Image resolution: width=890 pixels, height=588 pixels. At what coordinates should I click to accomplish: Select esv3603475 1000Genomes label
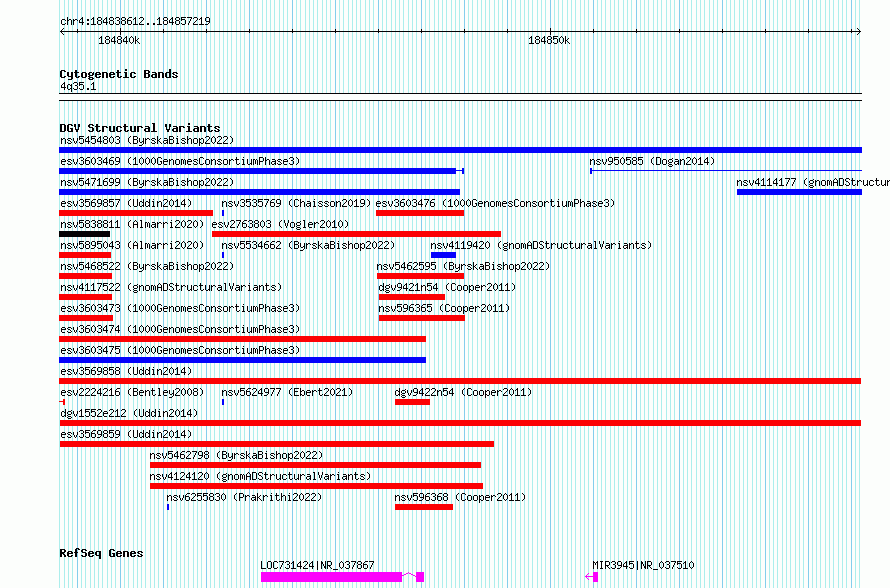180,350
